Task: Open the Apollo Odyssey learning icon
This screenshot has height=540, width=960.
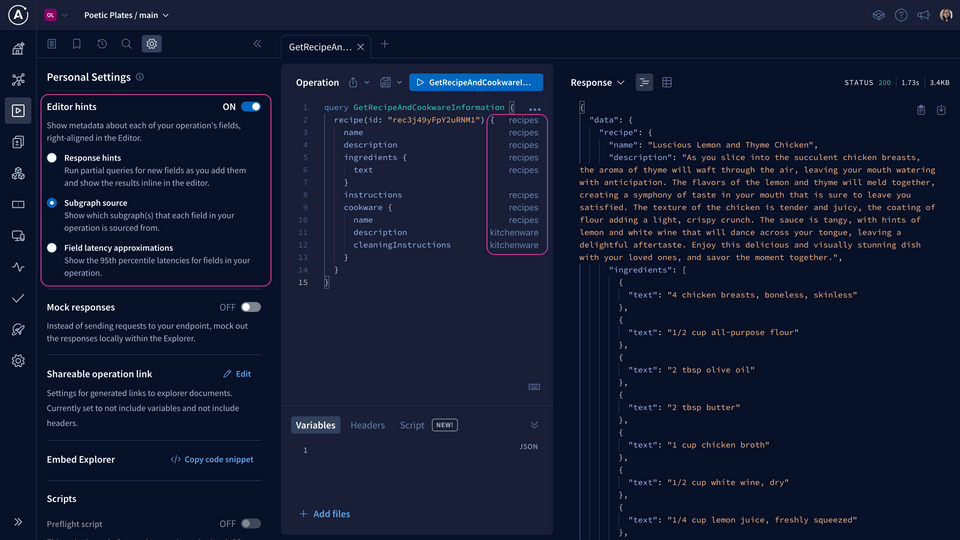Action: pos(879,15)
